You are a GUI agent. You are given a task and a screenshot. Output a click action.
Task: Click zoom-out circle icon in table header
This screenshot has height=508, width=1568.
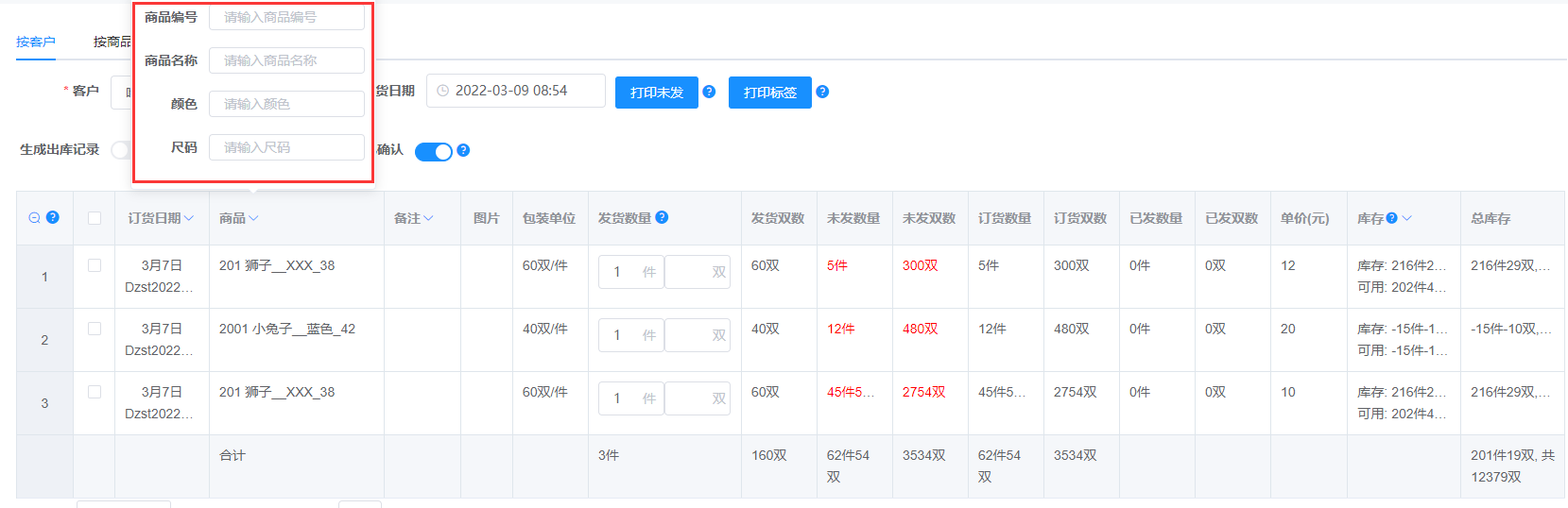(x=35, y=217)
